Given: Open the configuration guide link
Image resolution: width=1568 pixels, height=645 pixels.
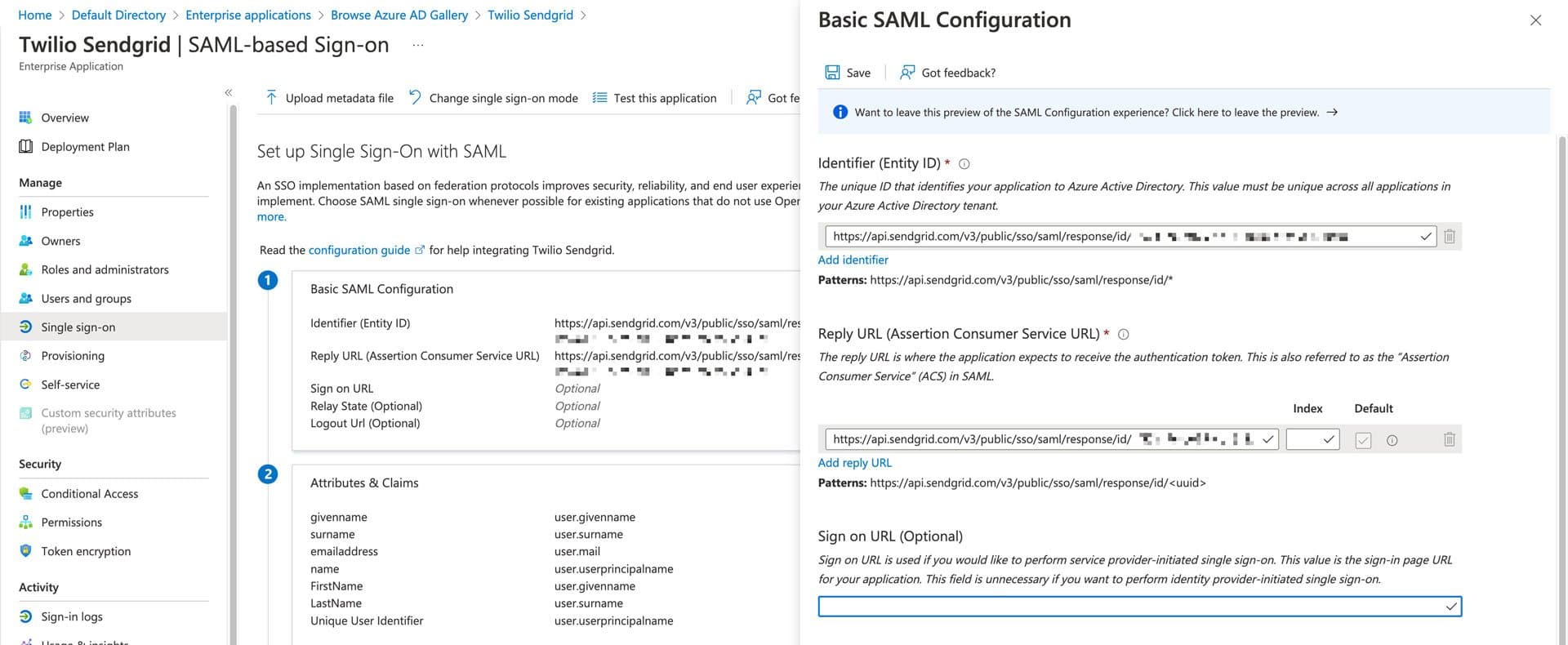Looking at the screenshot, I should click(360, 250).
